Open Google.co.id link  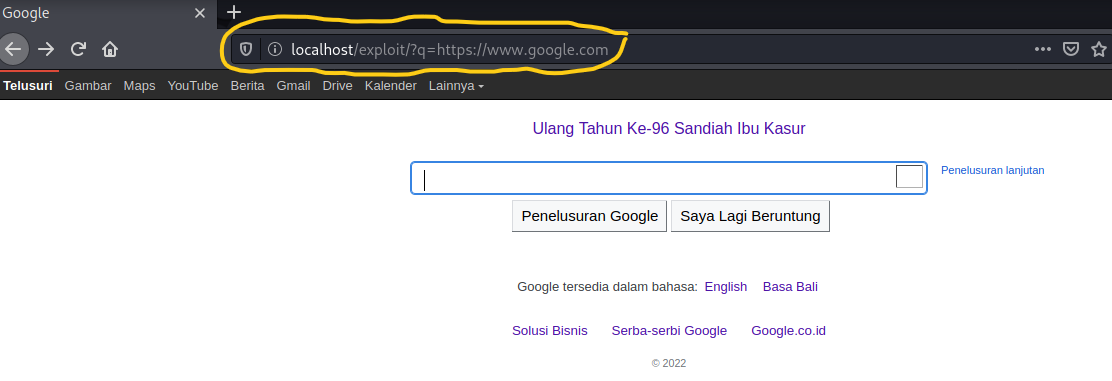click(x=788, y=331)
